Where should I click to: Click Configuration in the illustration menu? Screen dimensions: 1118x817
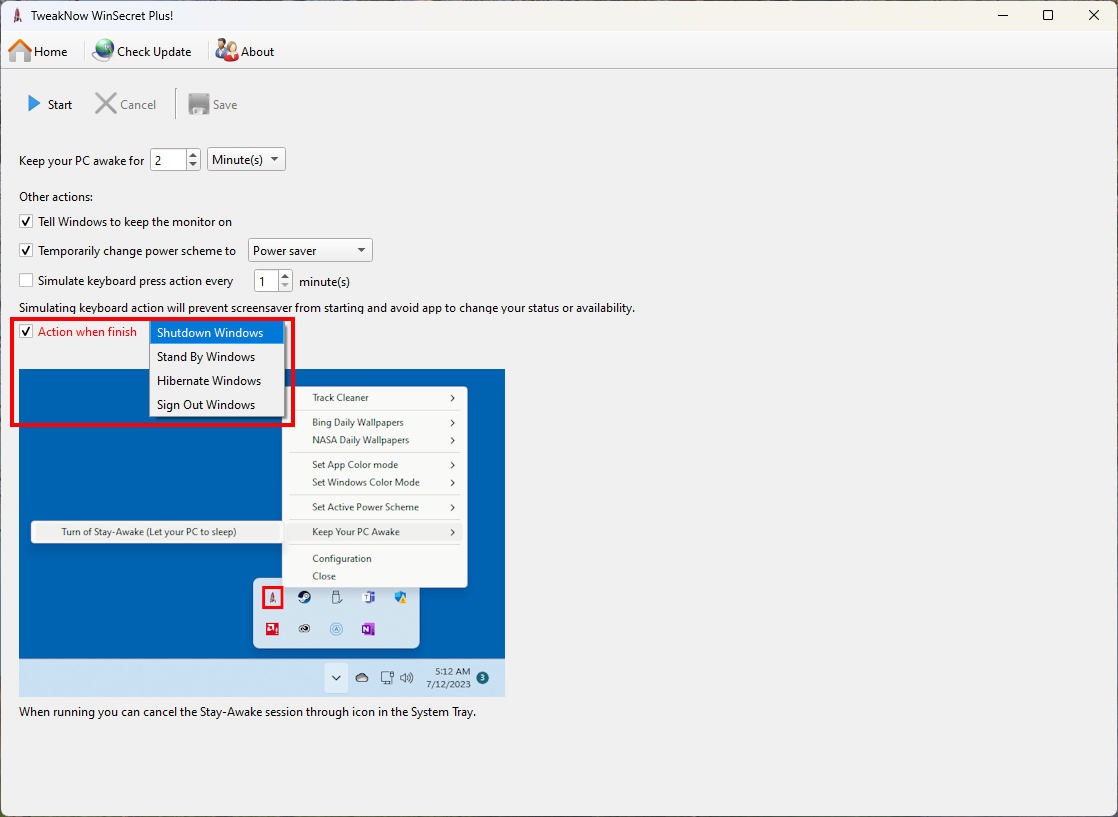click(x=342, y=558)
